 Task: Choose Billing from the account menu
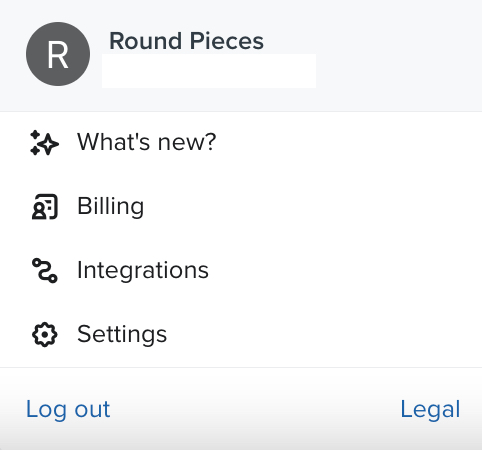[x=111, y=206]
